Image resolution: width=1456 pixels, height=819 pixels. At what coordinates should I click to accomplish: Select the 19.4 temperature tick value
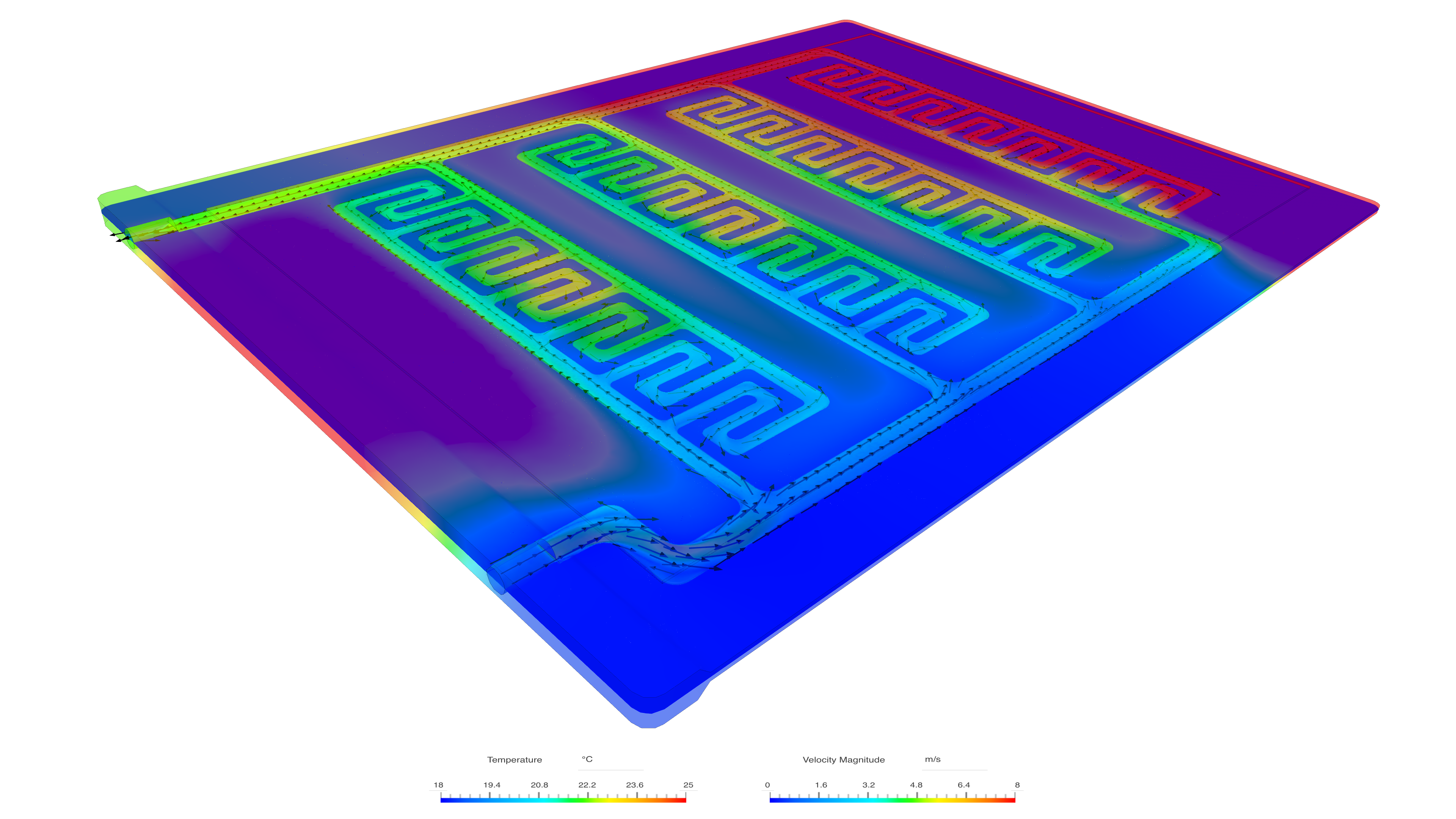tap(492, 785)
